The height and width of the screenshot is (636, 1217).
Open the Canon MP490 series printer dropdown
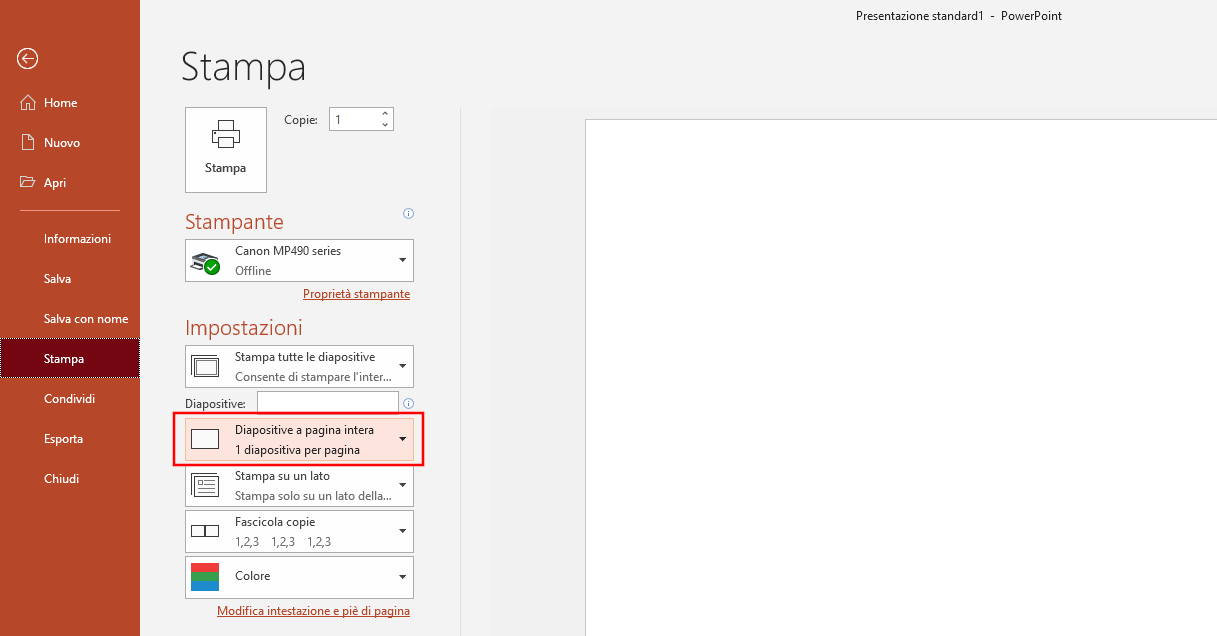(299, 260)
